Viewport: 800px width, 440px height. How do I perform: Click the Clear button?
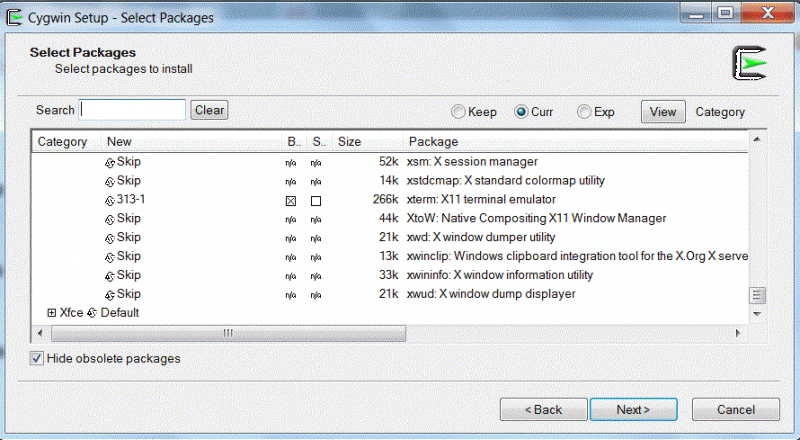click(x=209, y=110)
